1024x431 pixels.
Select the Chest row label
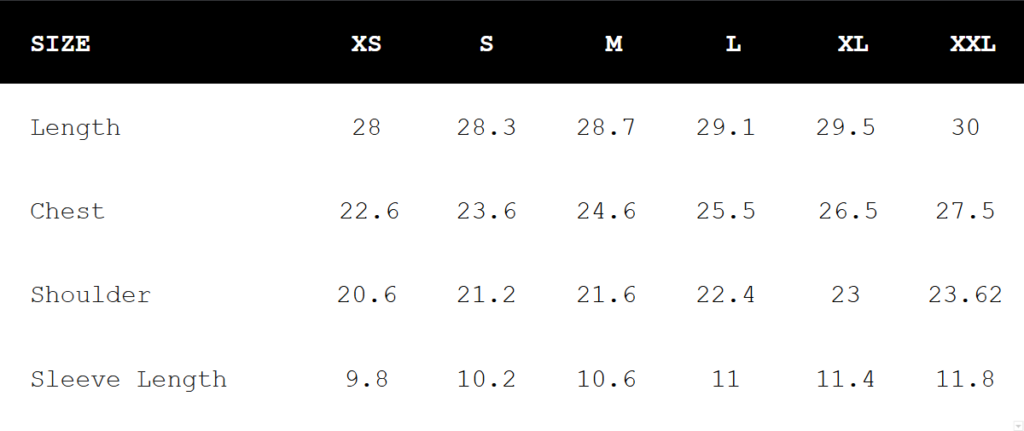coord(67,212)
